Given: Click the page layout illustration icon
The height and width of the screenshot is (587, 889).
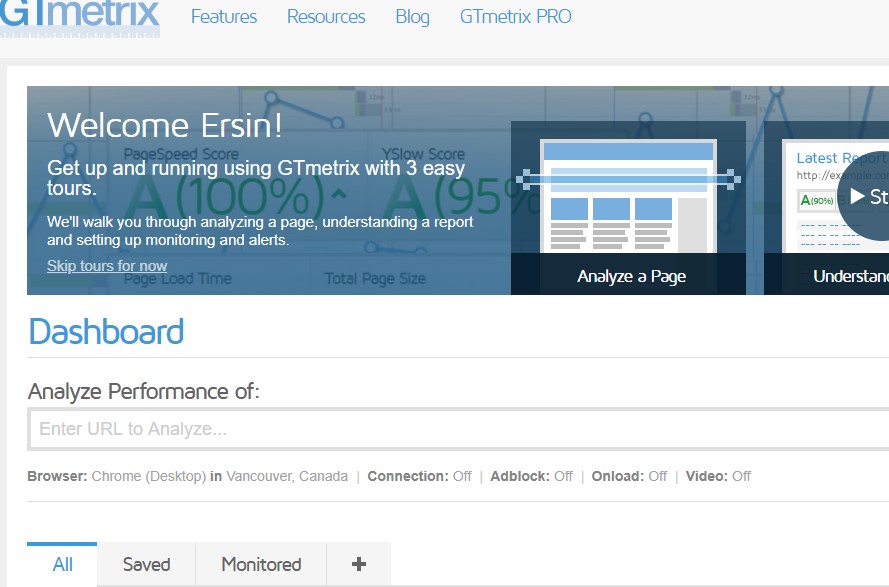Looking at the screenshot, I should (628, 195).
